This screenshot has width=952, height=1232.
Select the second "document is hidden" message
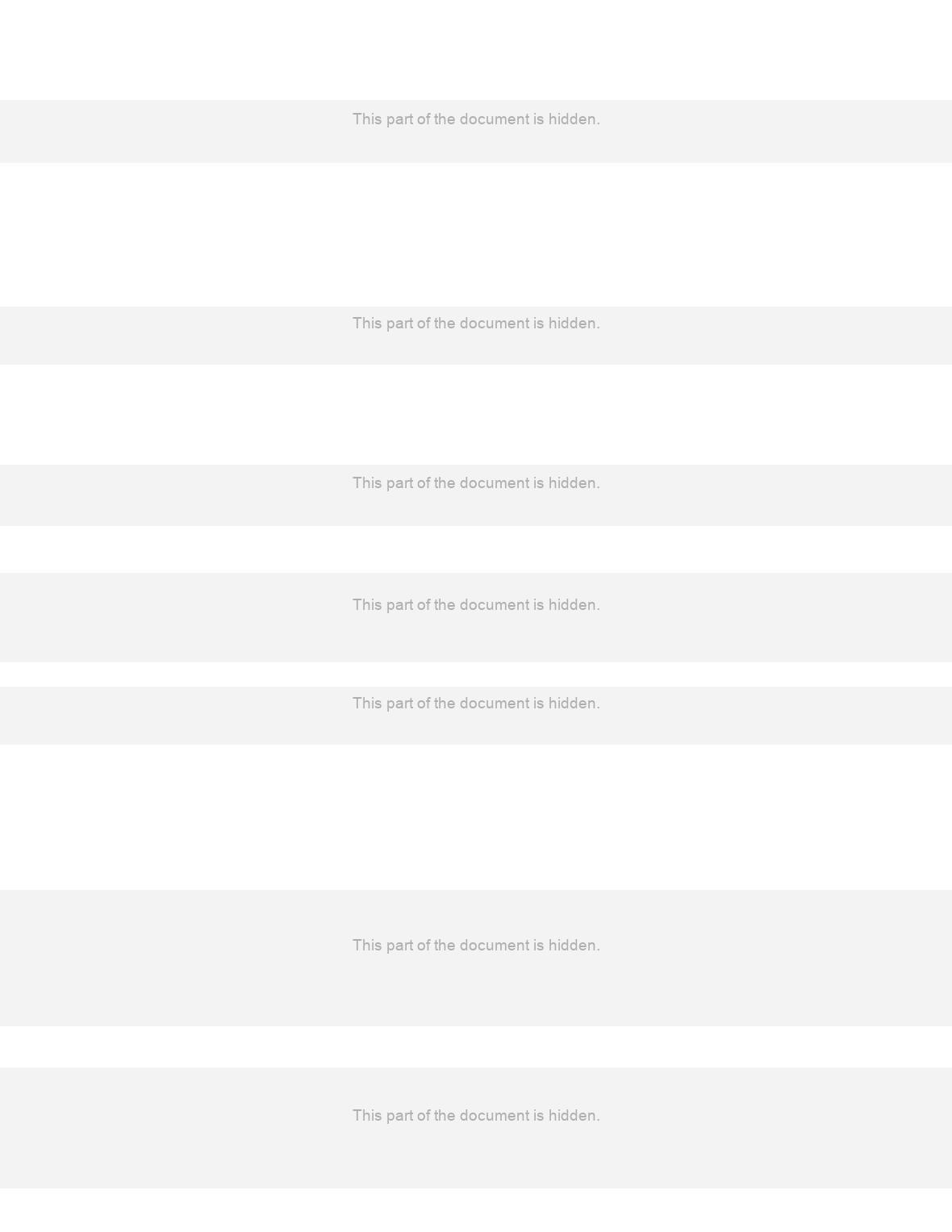476,324
